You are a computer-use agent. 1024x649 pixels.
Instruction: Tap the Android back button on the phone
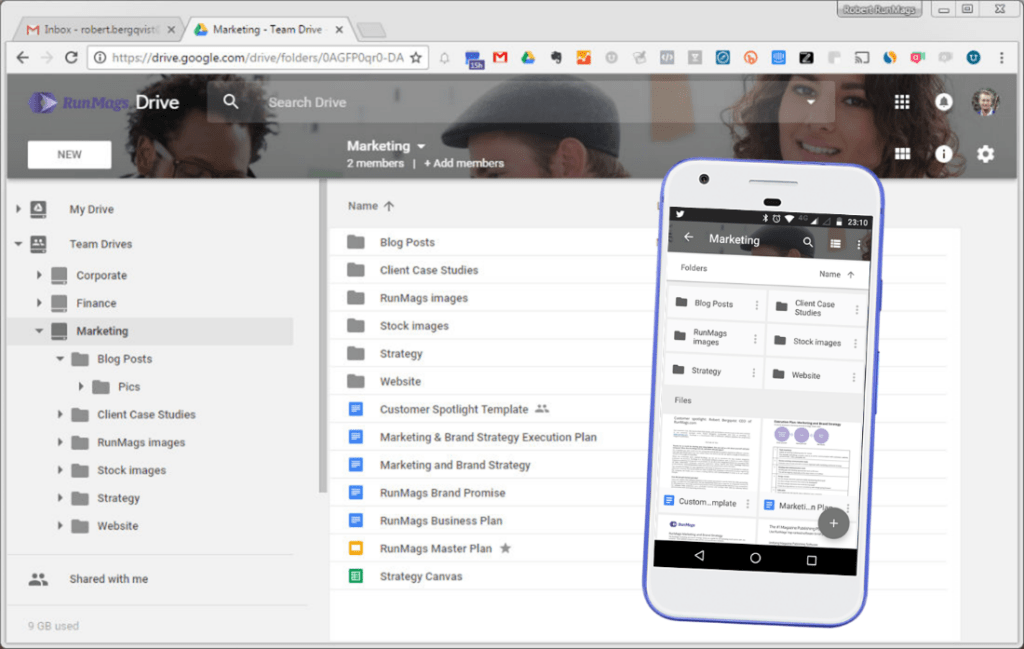point(699,555)
